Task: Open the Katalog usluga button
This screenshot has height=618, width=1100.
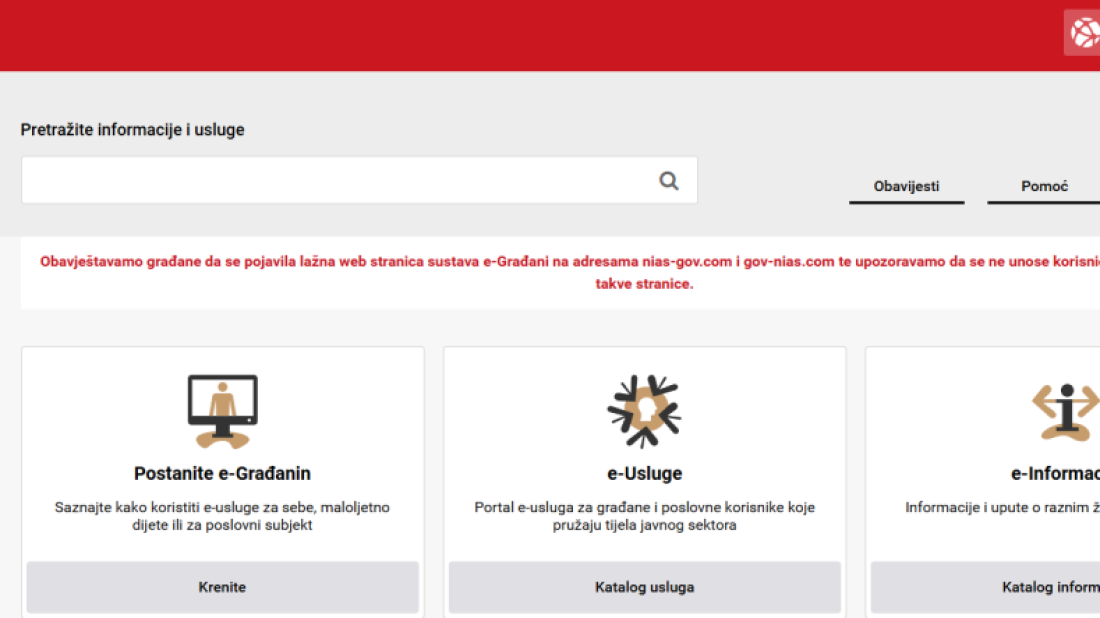Action: point(645,587)
